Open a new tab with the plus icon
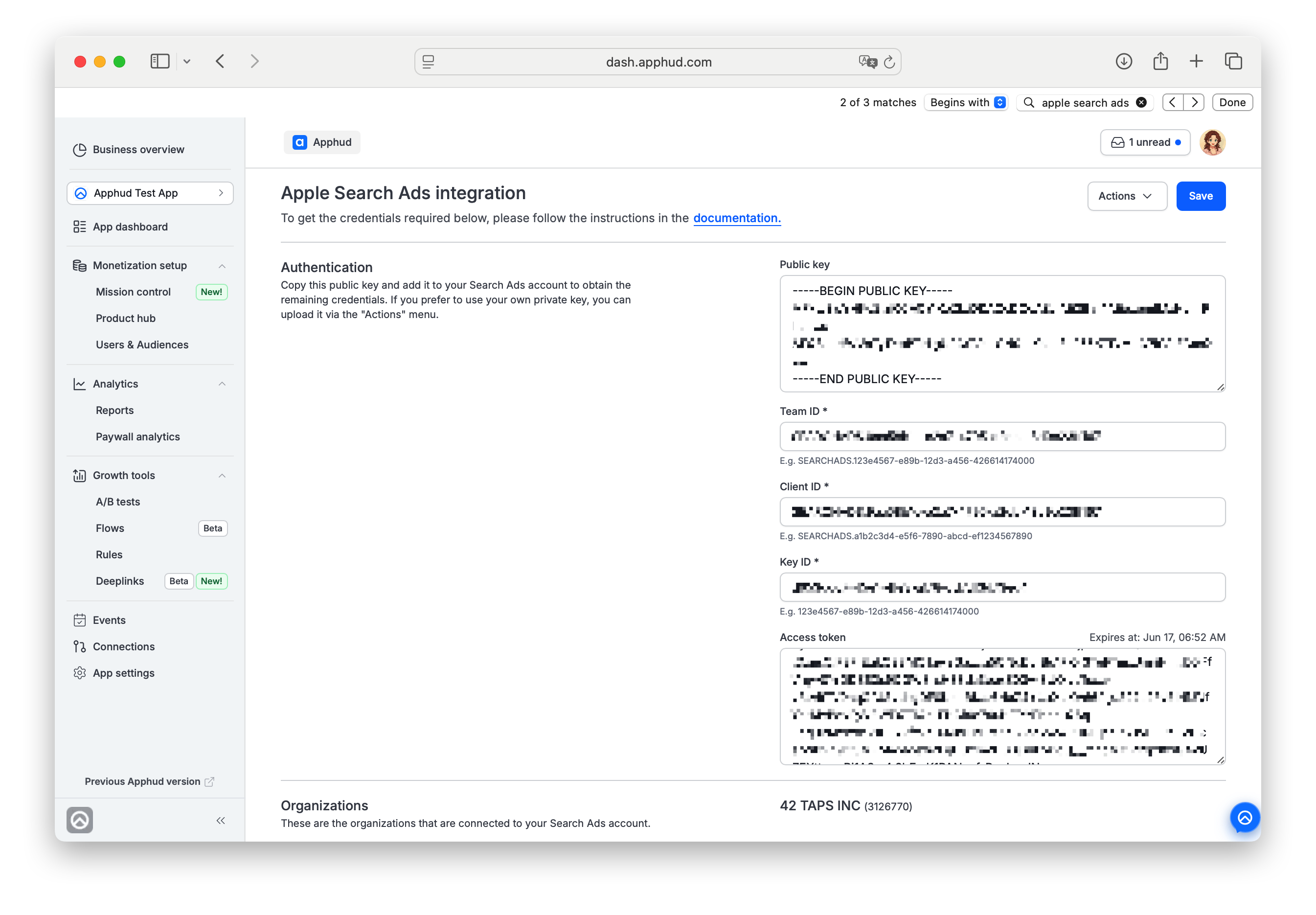This screenshot has width=1316, height=915. (1196, 61)
